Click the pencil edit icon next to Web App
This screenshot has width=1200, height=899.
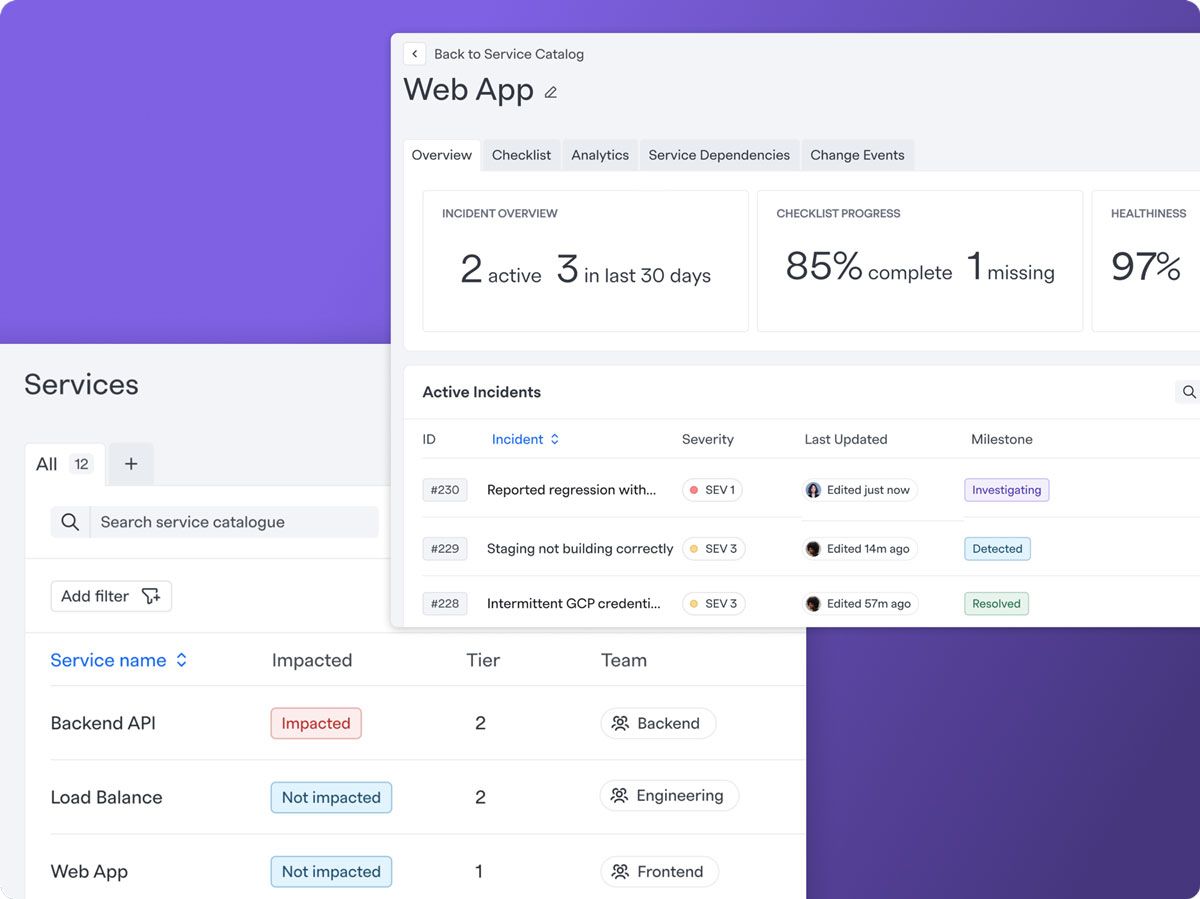[x=550, y=92]
